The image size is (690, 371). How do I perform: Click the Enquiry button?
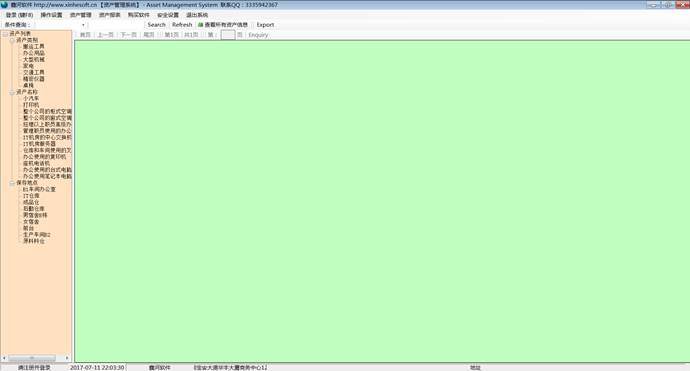click(x=258, y=35)
